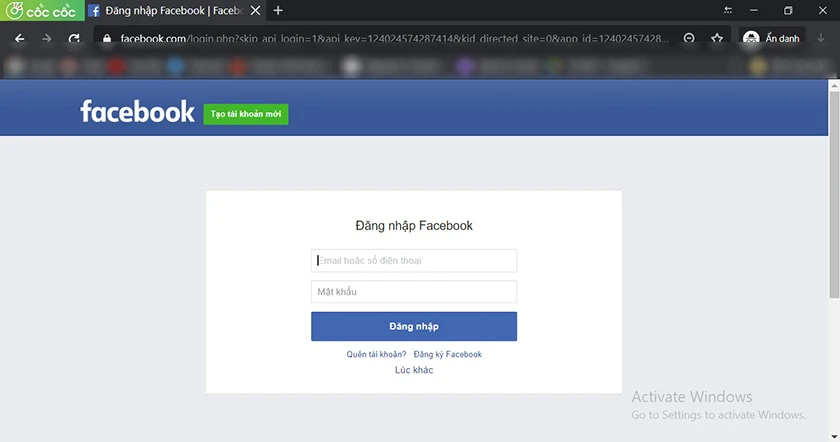Restore down the browser window
This screenshot has width=840, height=442.
[x=788, y=10]
